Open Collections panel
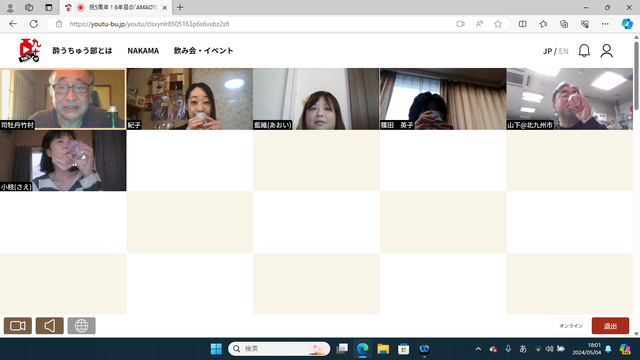Image resolution: width=640 pixels, height=360 pixels. [x=564, y=24]
